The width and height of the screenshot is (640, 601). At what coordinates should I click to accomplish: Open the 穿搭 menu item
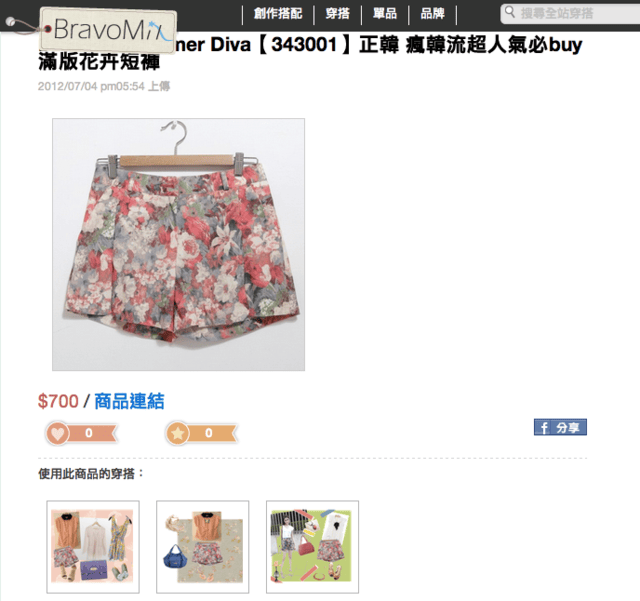(338, 13)
